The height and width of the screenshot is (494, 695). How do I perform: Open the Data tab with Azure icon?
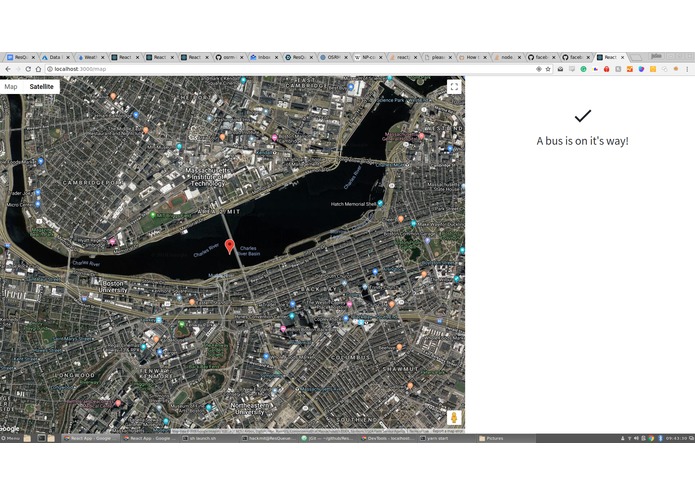56,57
